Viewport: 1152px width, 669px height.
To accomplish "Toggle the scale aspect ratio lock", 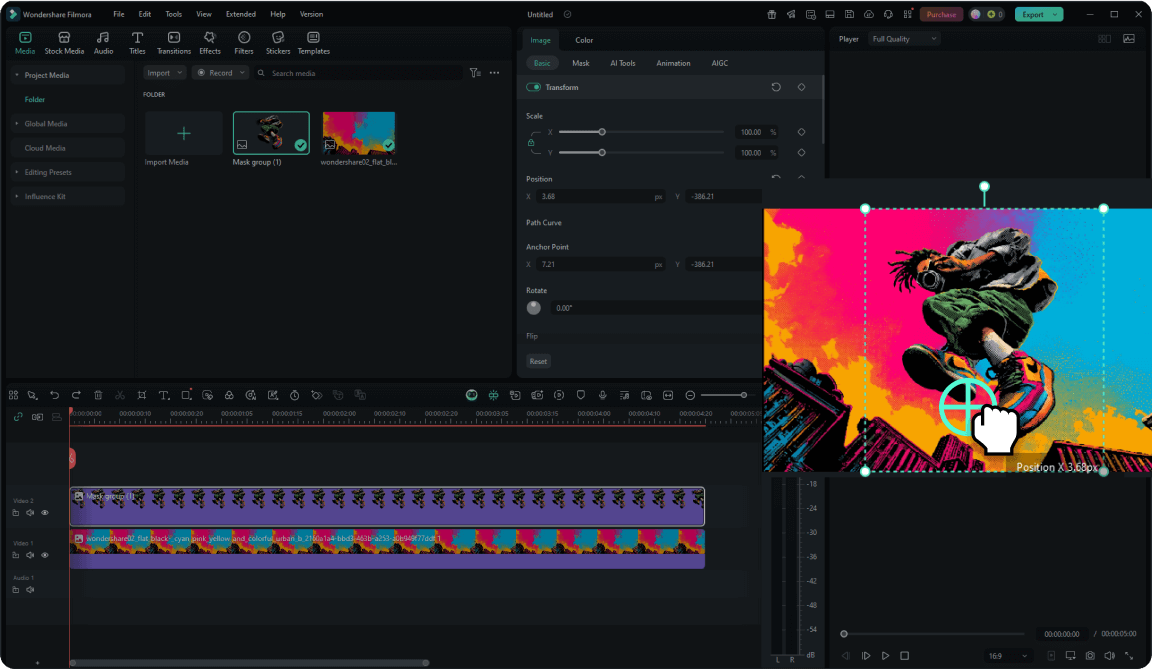I will [531, 142].
